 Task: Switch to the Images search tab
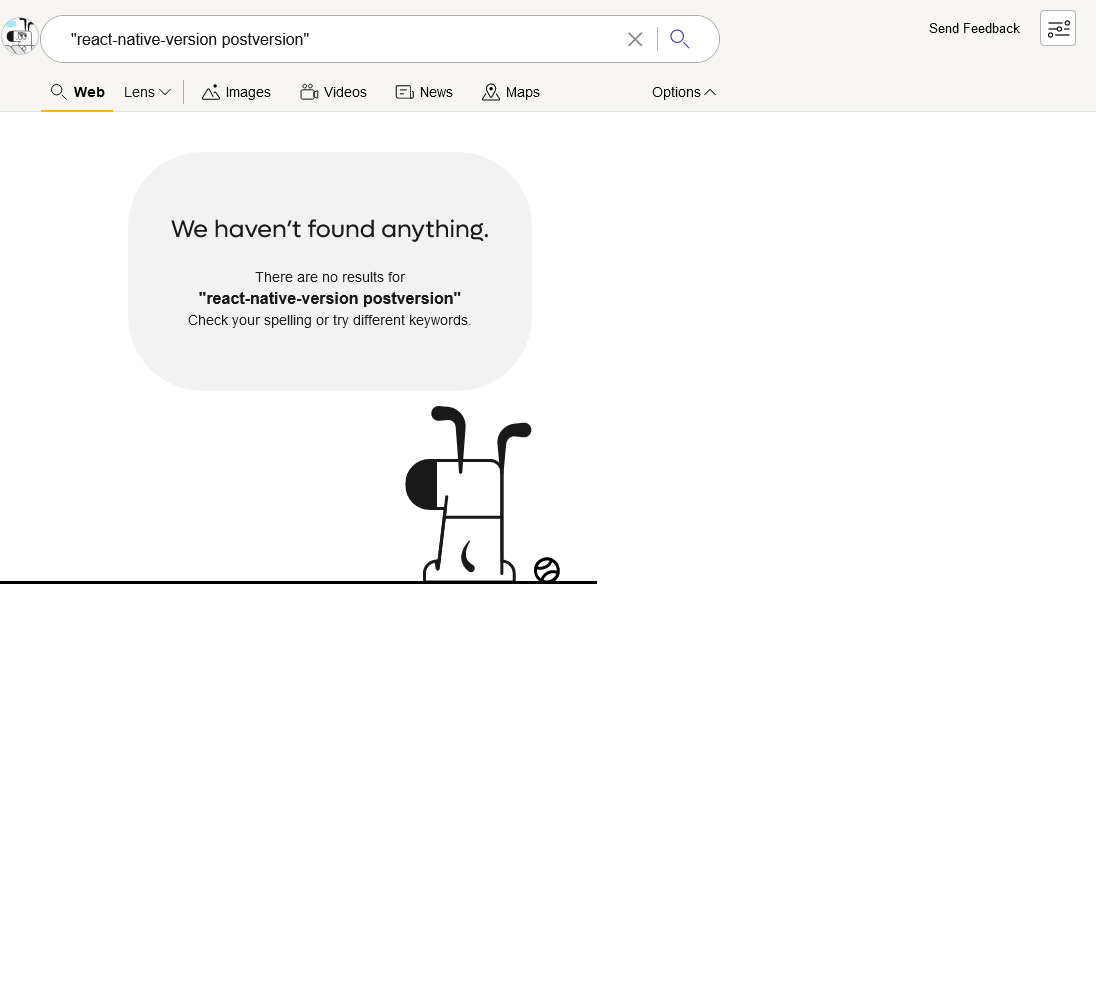click(236, 92)
